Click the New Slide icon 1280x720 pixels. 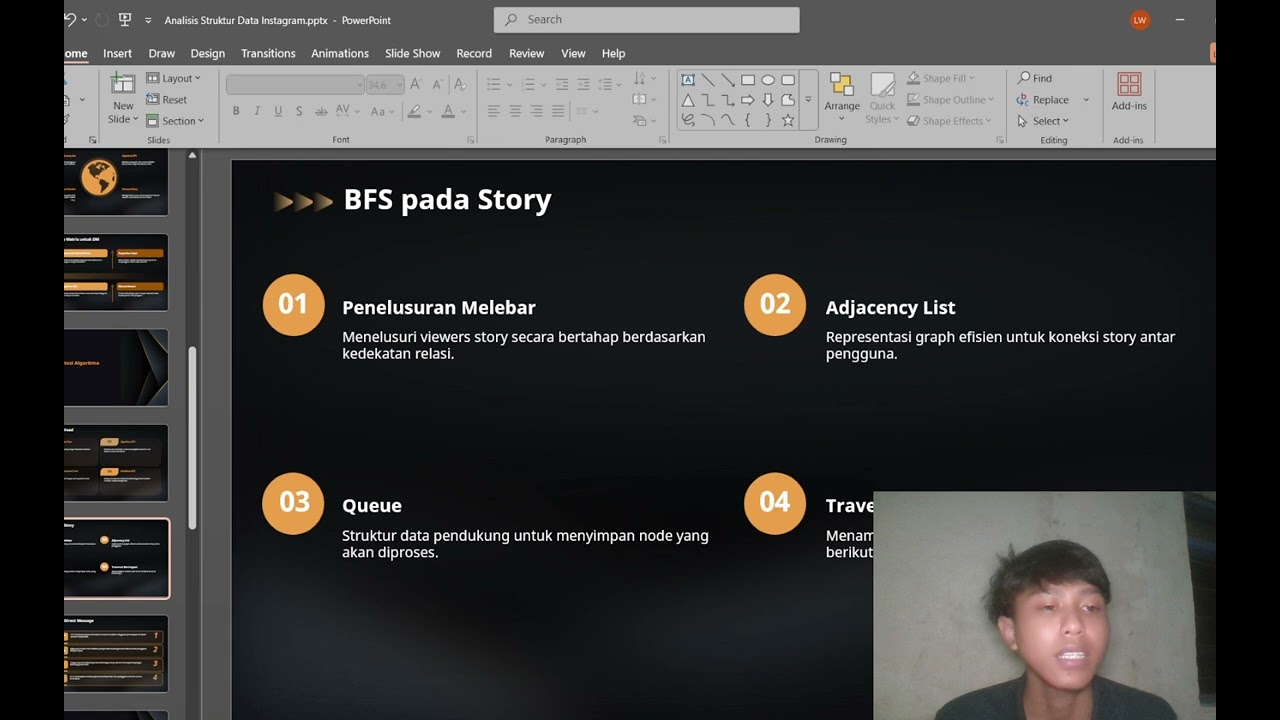tap(123, 84)
